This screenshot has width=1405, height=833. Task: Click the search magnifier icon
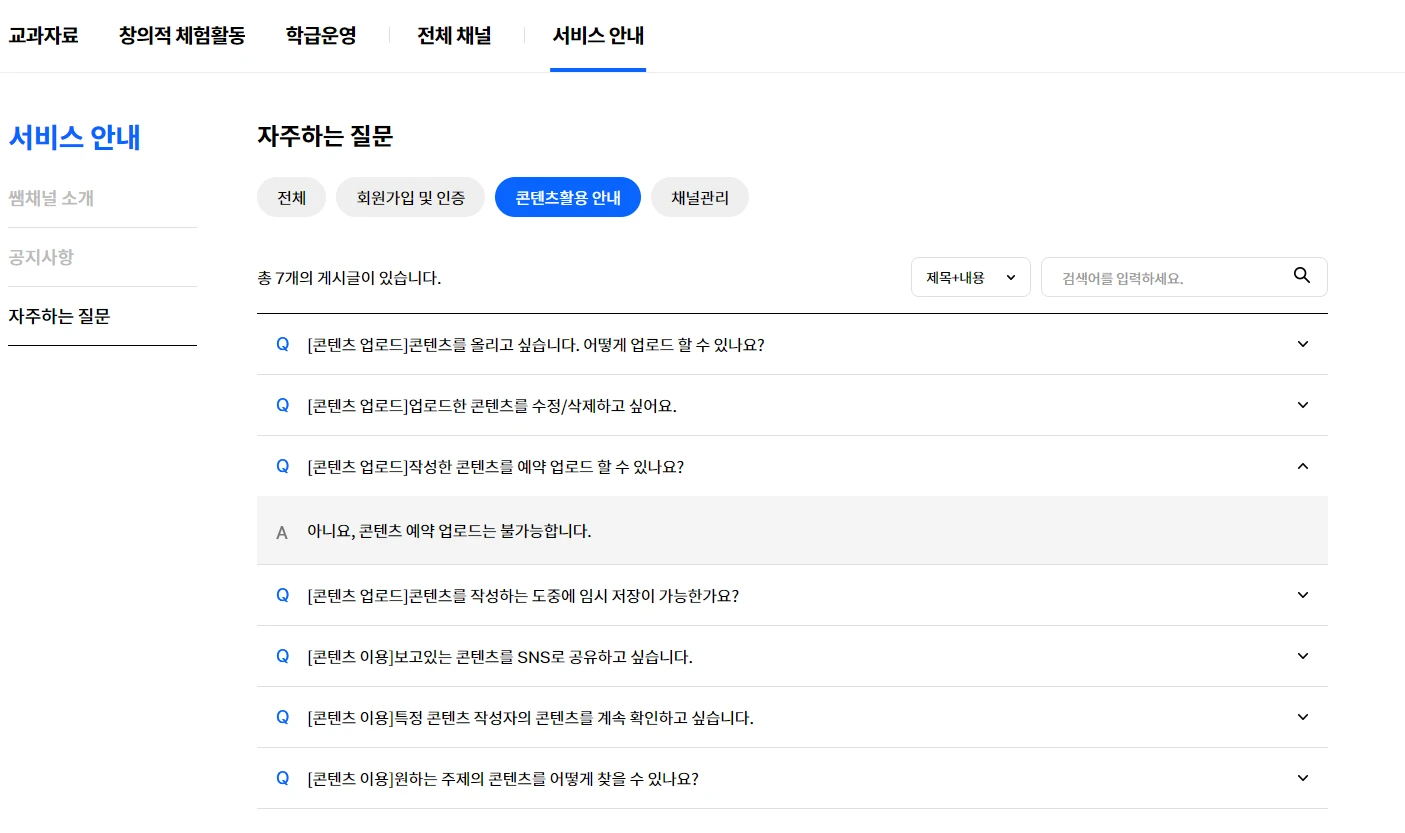click(1301, 276)
